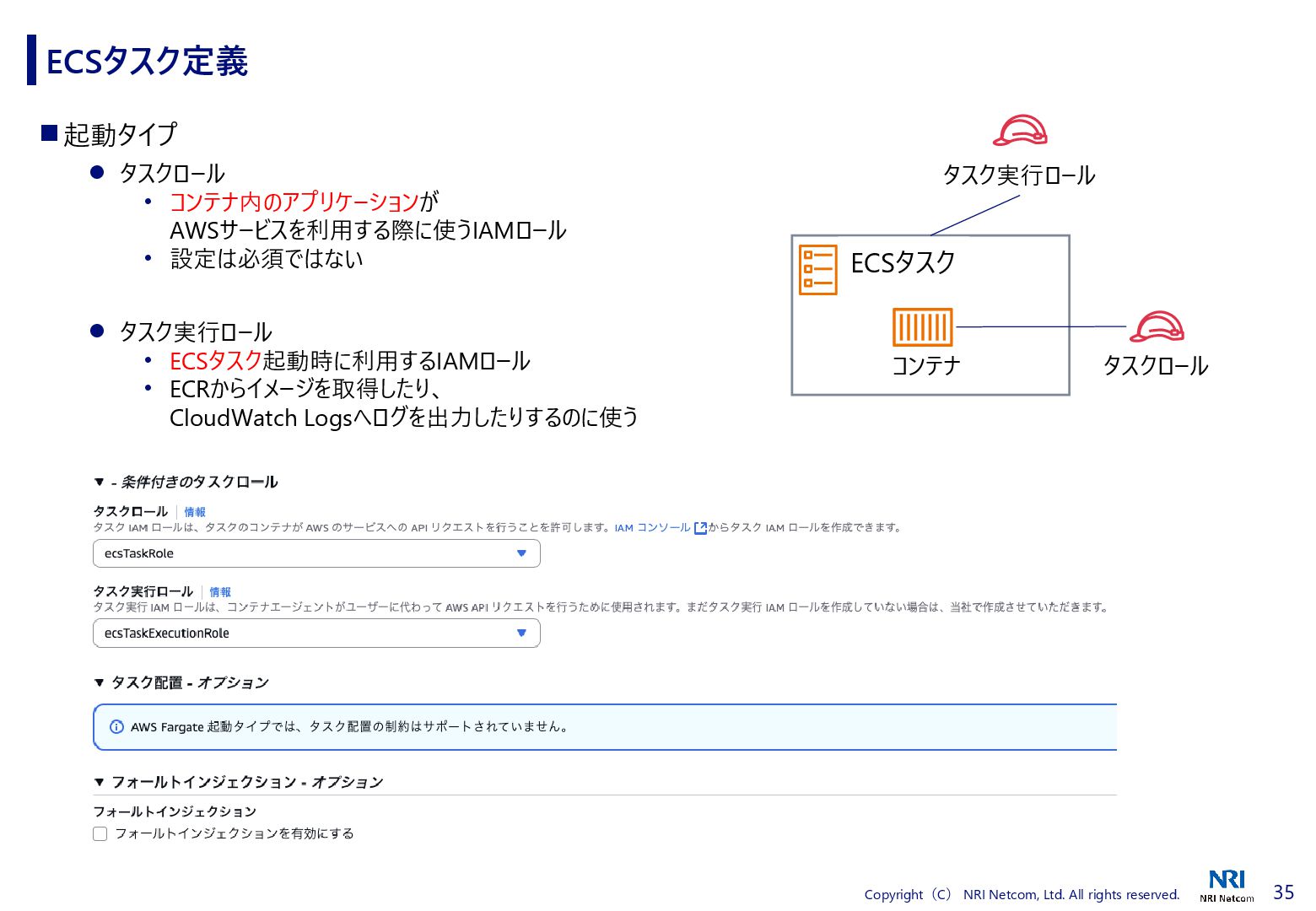Image resolution: width=1316 pixels, height=911 pixels.
Task: Click the ECSタスク定義 slide title
Action: coord(147,61)
